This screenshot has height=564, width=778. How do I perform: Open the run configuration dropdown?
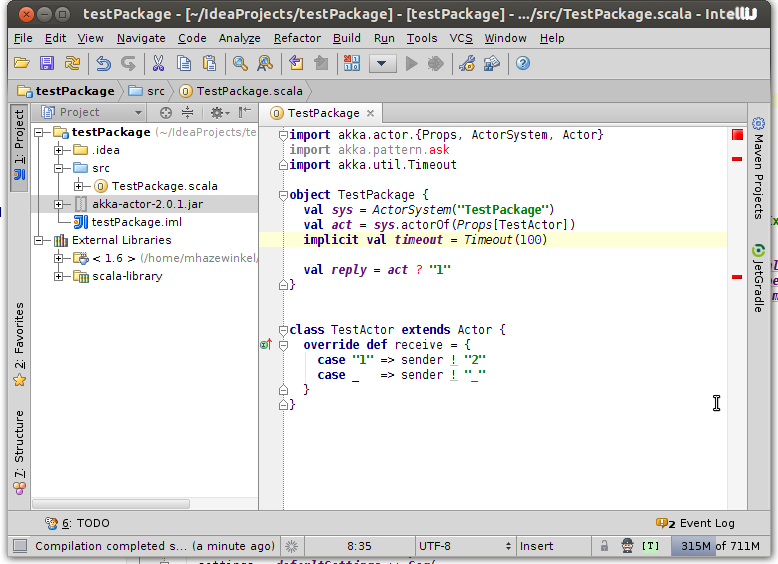[382, 63]
